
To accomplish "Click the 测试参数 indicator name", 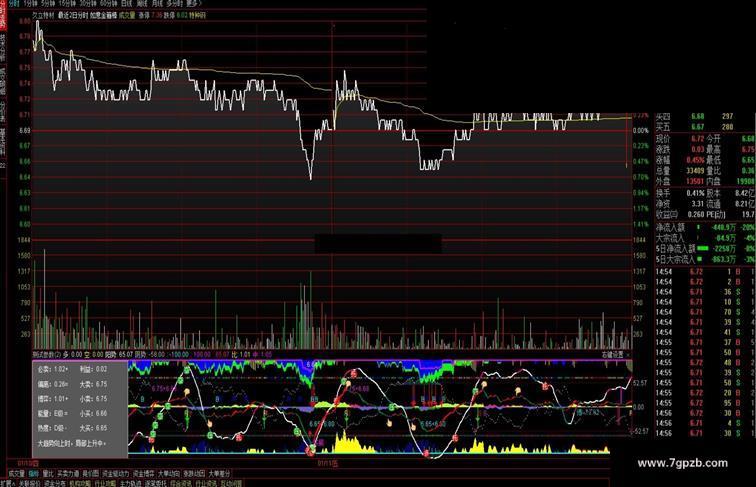I will 47,355.
